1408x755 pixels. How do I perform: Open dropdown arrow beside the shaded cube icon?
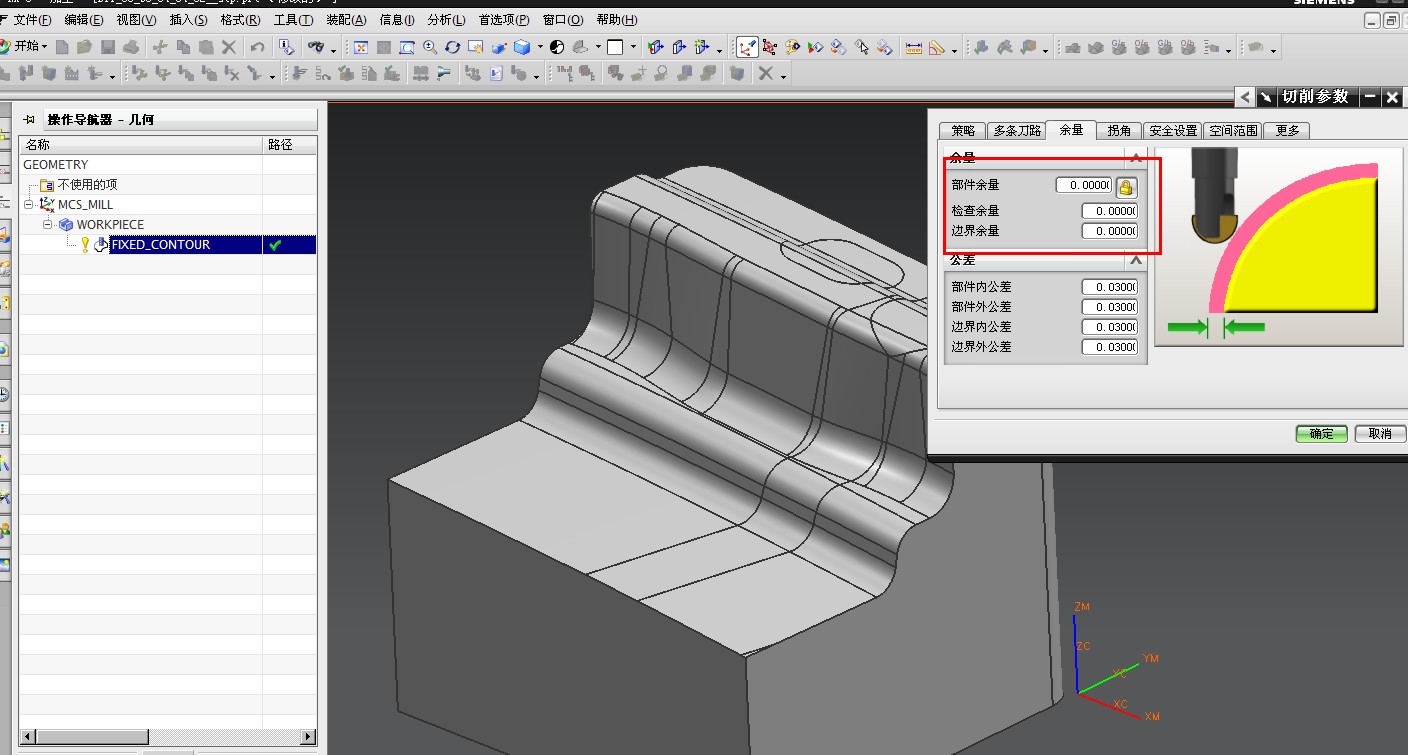pos(540,47)
